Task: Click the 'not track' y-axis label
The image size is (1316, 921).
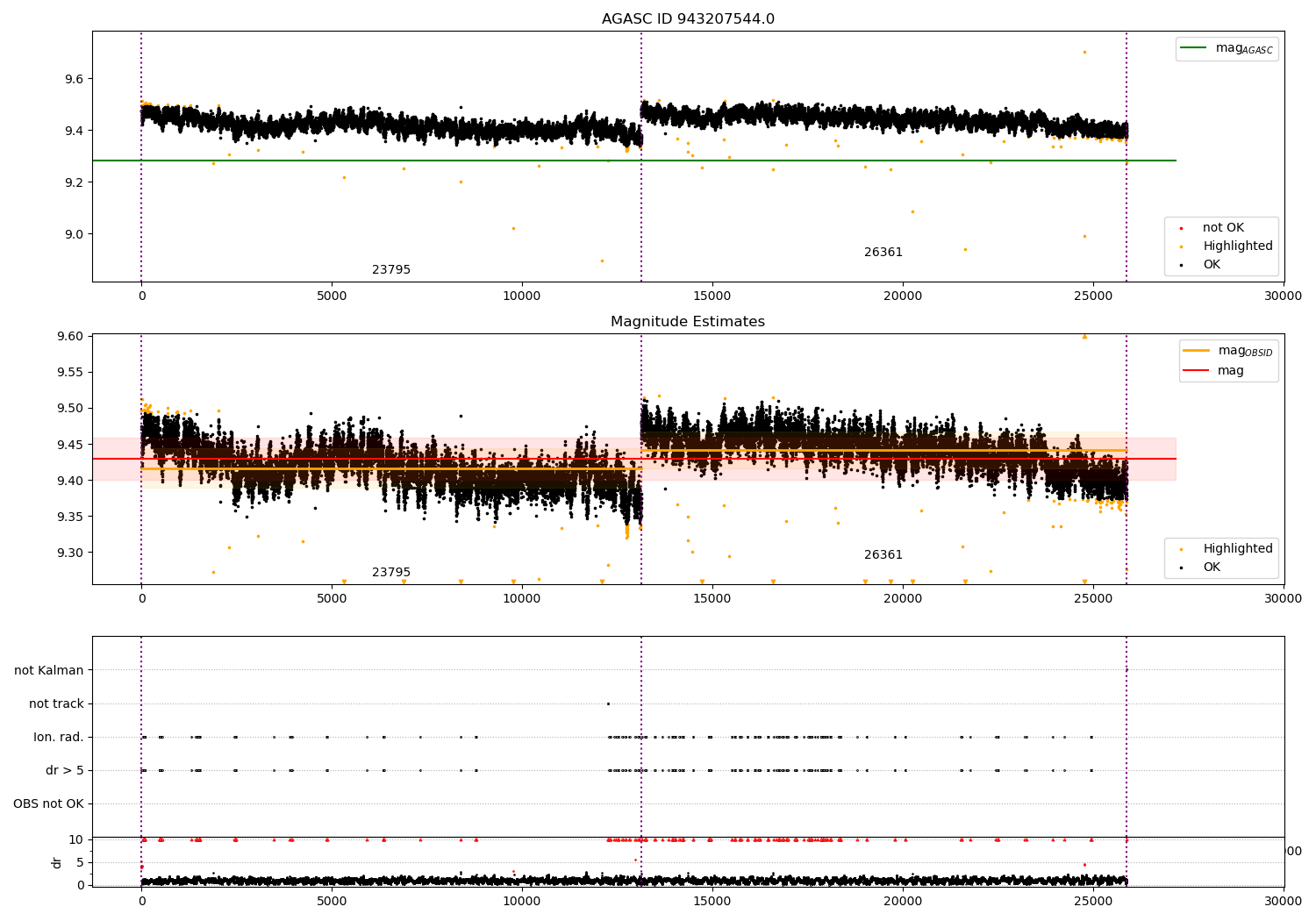Action: pyautogui.click(x=56, y=704)
